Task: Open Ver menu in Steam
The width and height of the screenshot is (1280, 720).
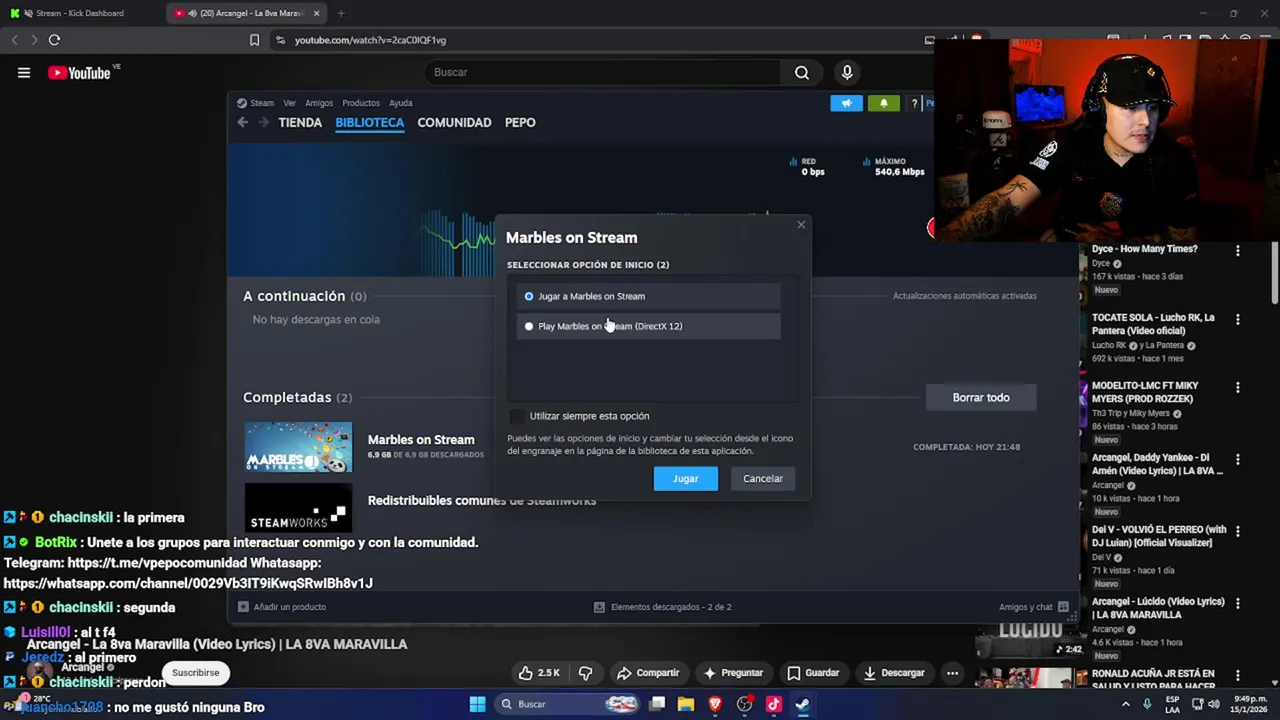Action: [289, 103]
